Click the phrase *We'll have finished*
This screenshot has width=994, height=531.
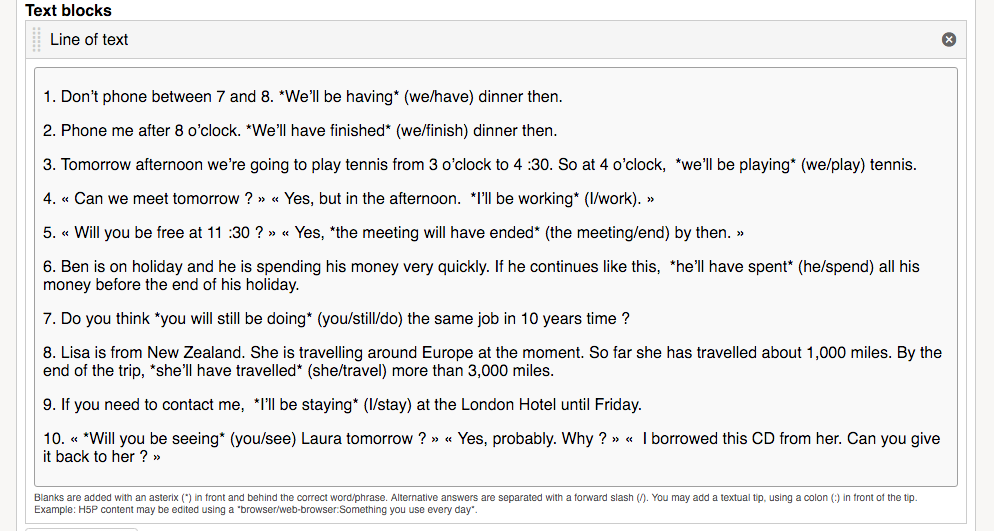(x=318, y=131)
